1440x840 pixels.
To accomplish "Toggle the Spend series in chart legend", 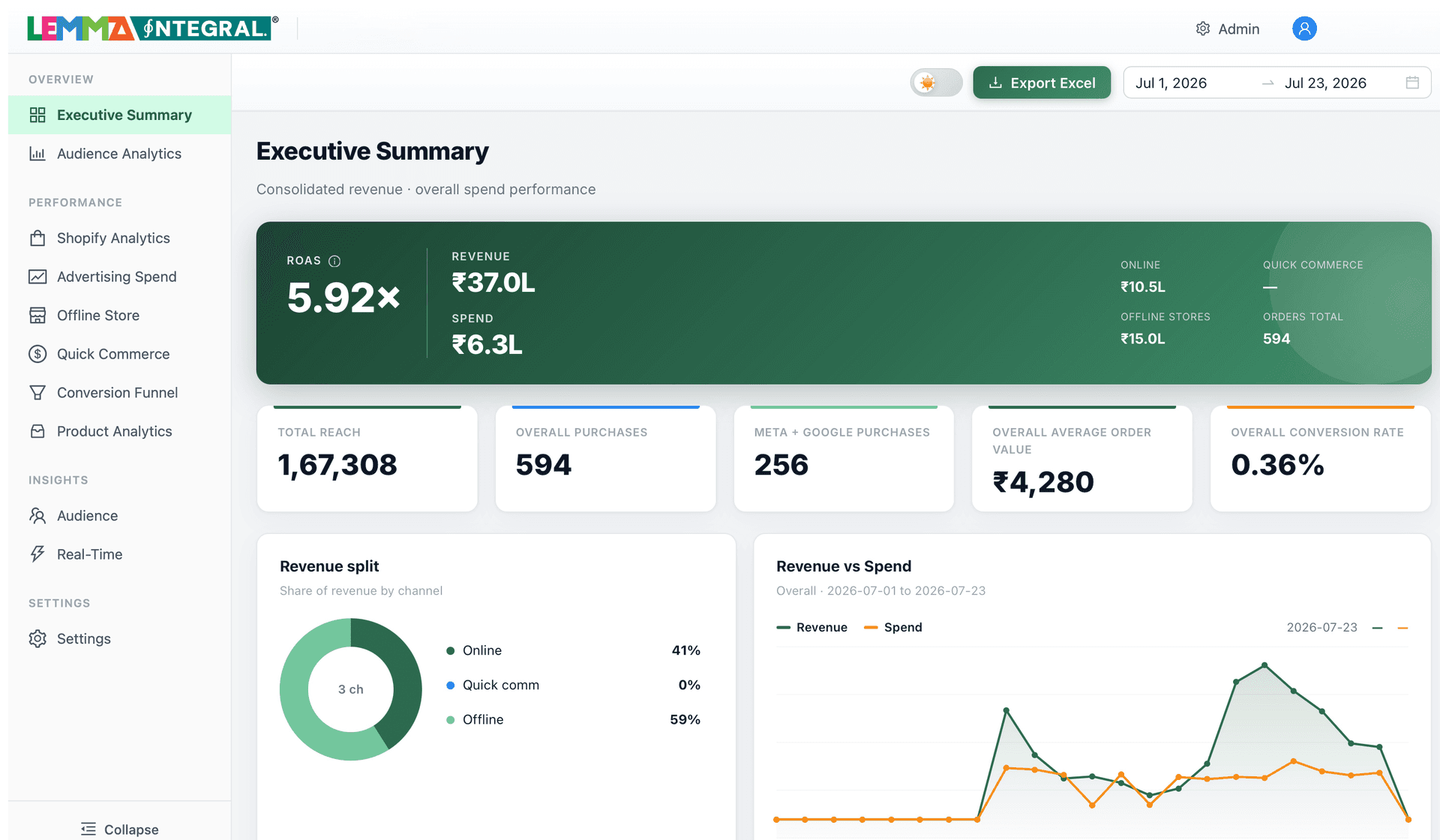I will coord(893,627).
